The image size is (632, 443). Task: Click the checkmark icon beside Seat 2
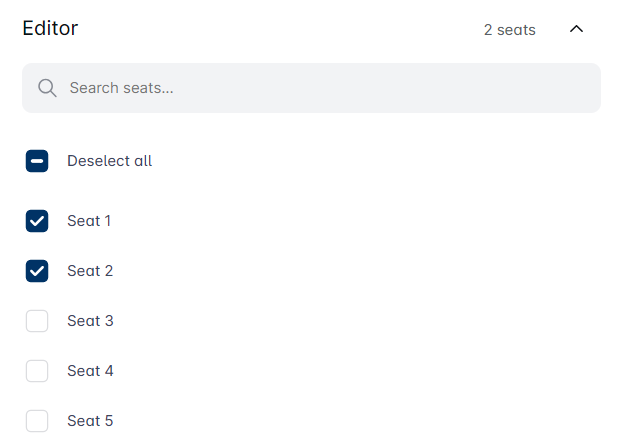click(x=37, y=271)
